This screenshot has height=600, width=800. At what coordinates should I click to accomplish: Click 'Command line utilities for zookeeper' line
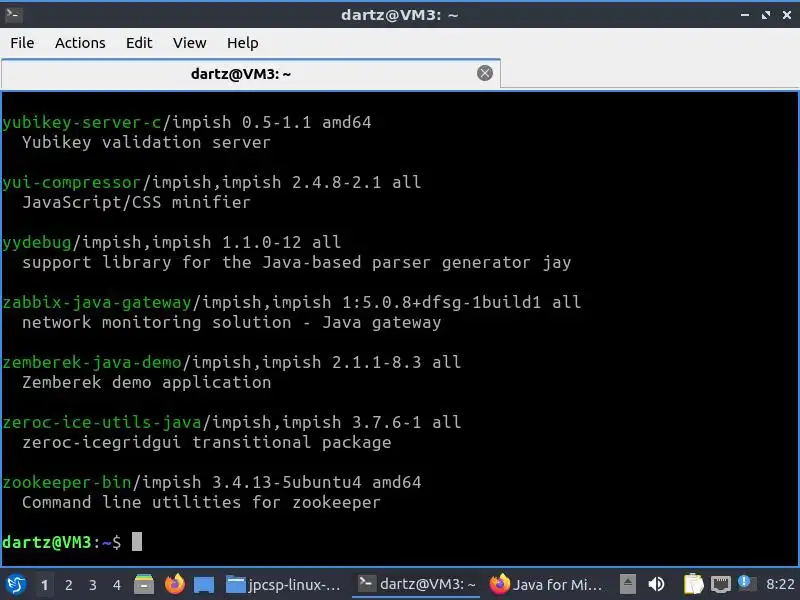(202, 503)
